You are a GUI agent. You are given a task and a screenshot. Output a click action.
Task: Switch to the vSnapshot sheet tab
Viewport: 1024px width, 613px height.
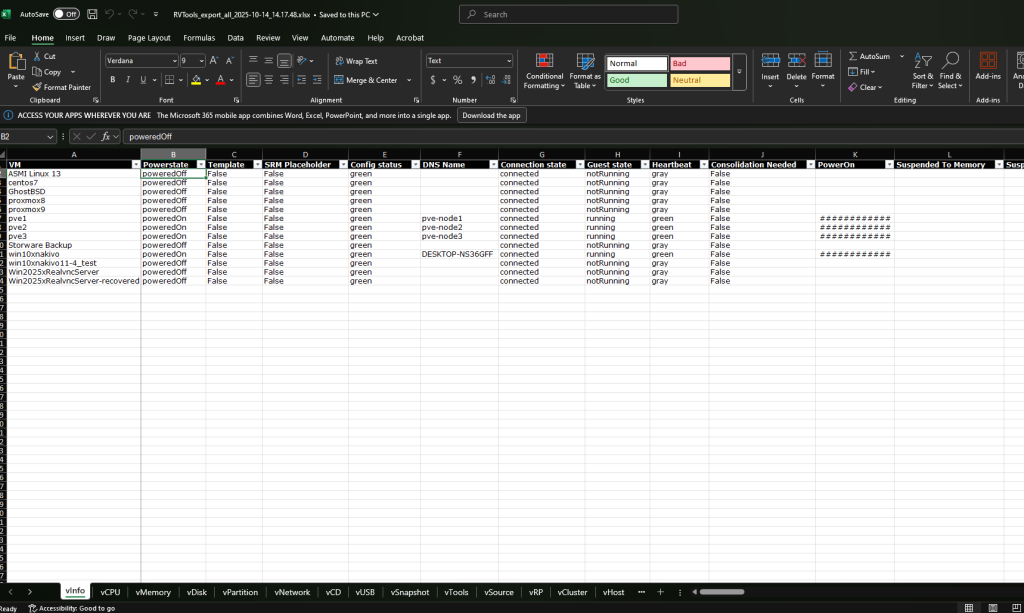(x=410, y=592)
